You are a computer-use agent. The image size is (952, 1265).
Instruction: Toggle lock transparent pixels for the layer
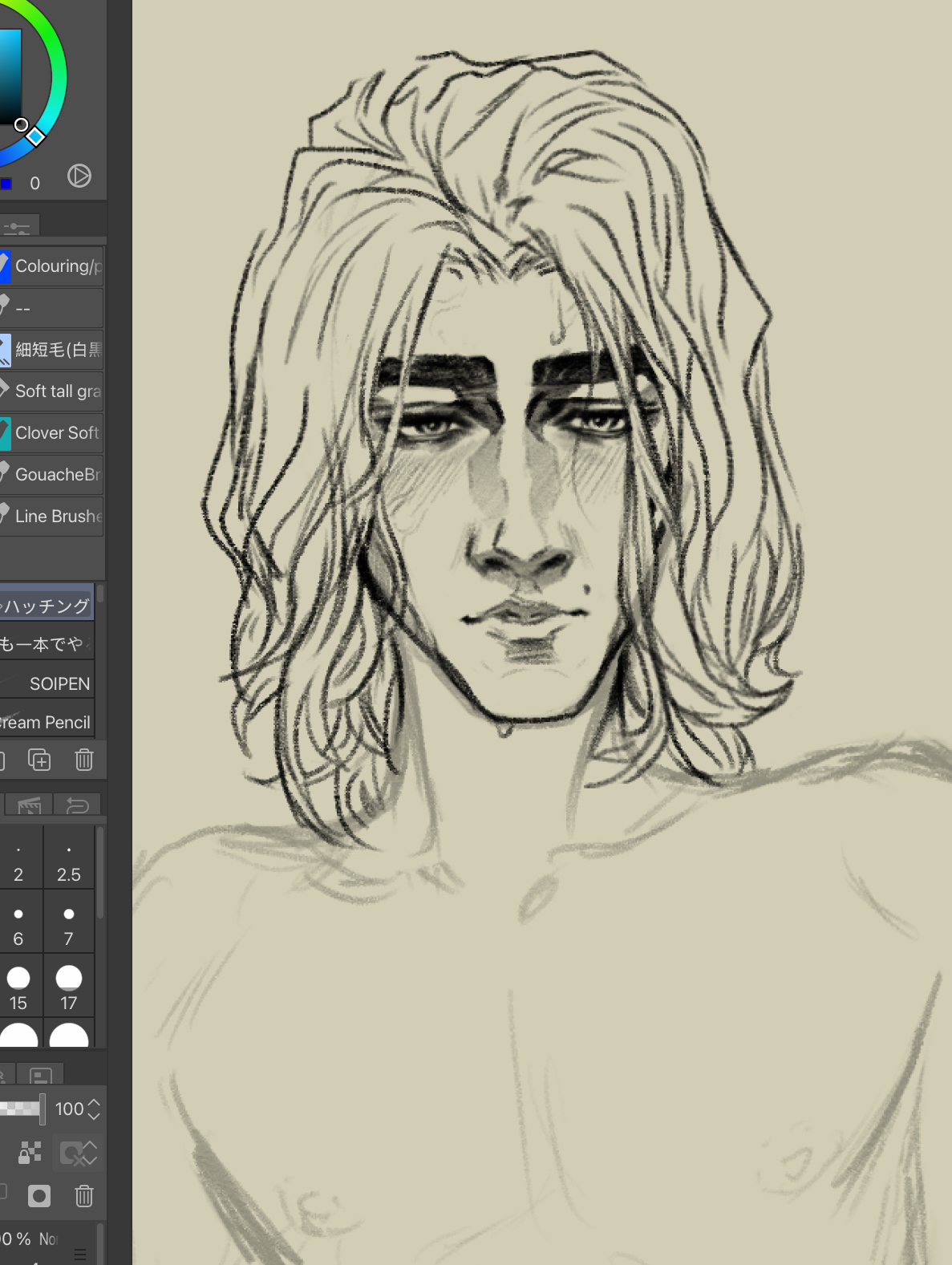click(x=30, y=1153)
